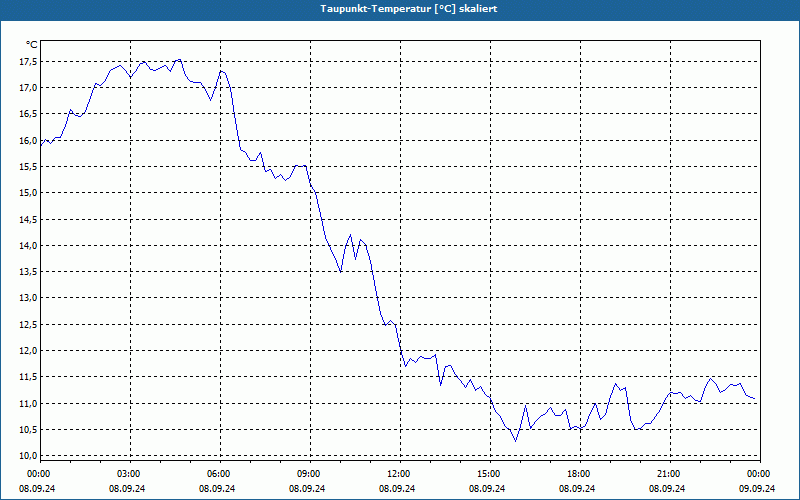Click the 16,0 y-axis label
This screenshot has width=800, height=500.
28,140
